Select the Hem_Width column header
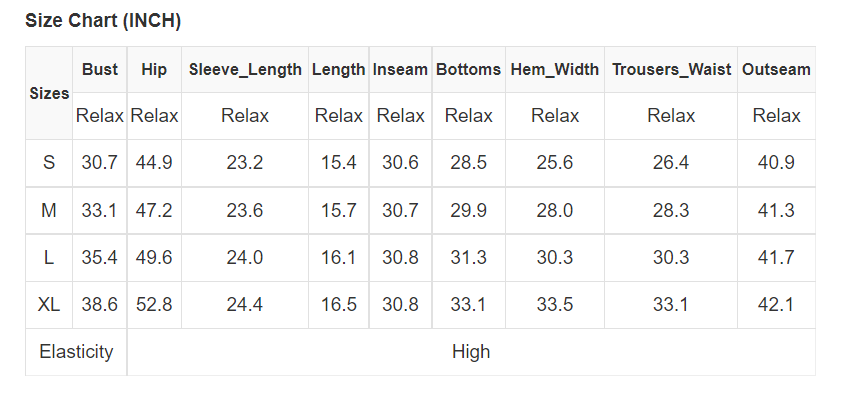856x397 pixels. [x=555, y=69]
